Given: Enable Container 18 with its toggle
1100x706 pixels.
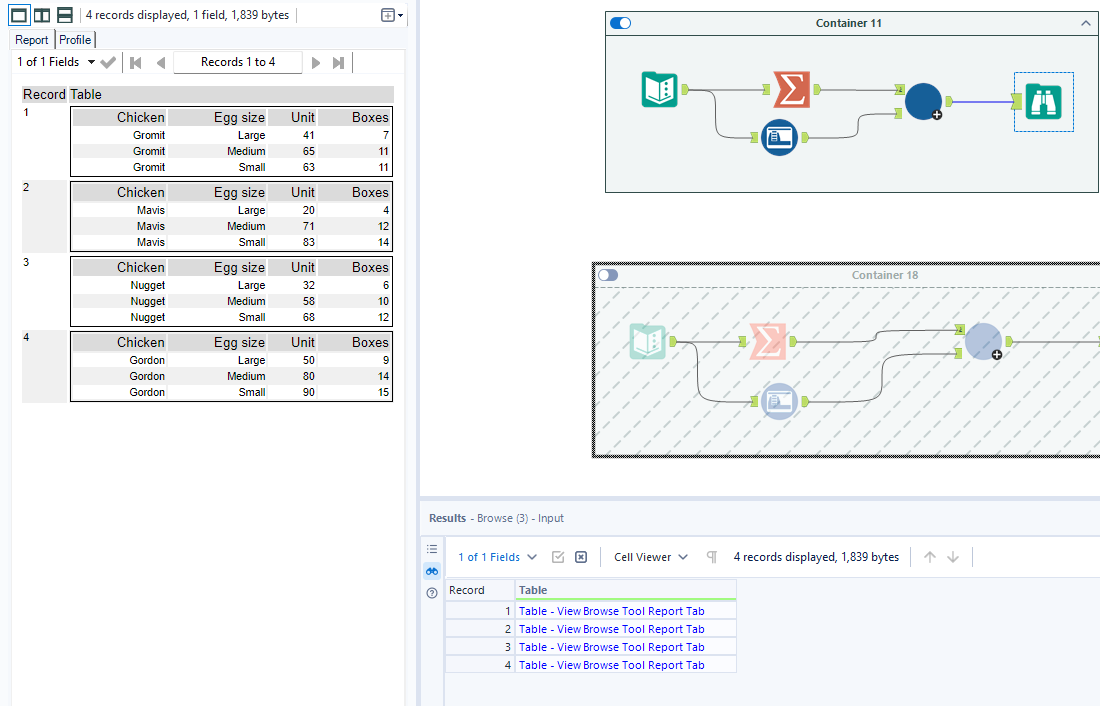Looking at the screenshot, I should point(608,275).
